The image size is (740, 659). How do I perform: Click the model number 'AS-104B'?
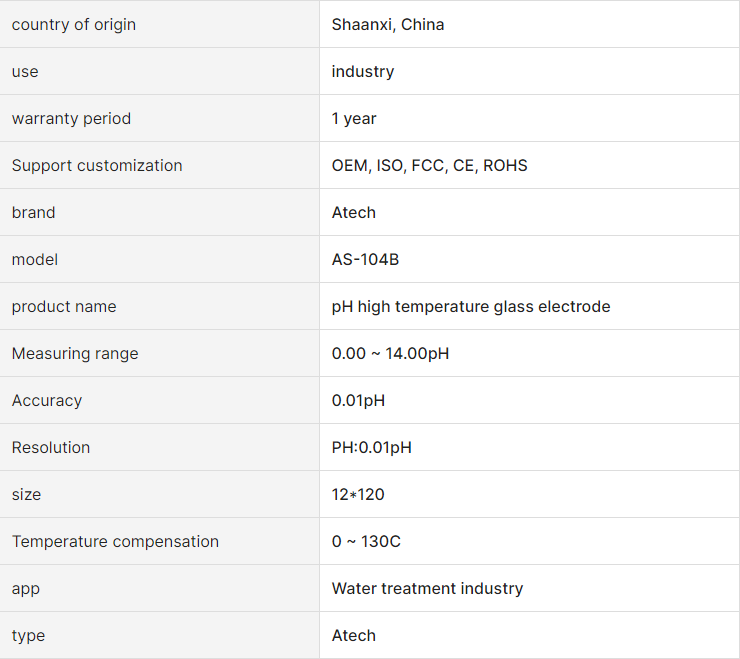click(x=365, y=260)
